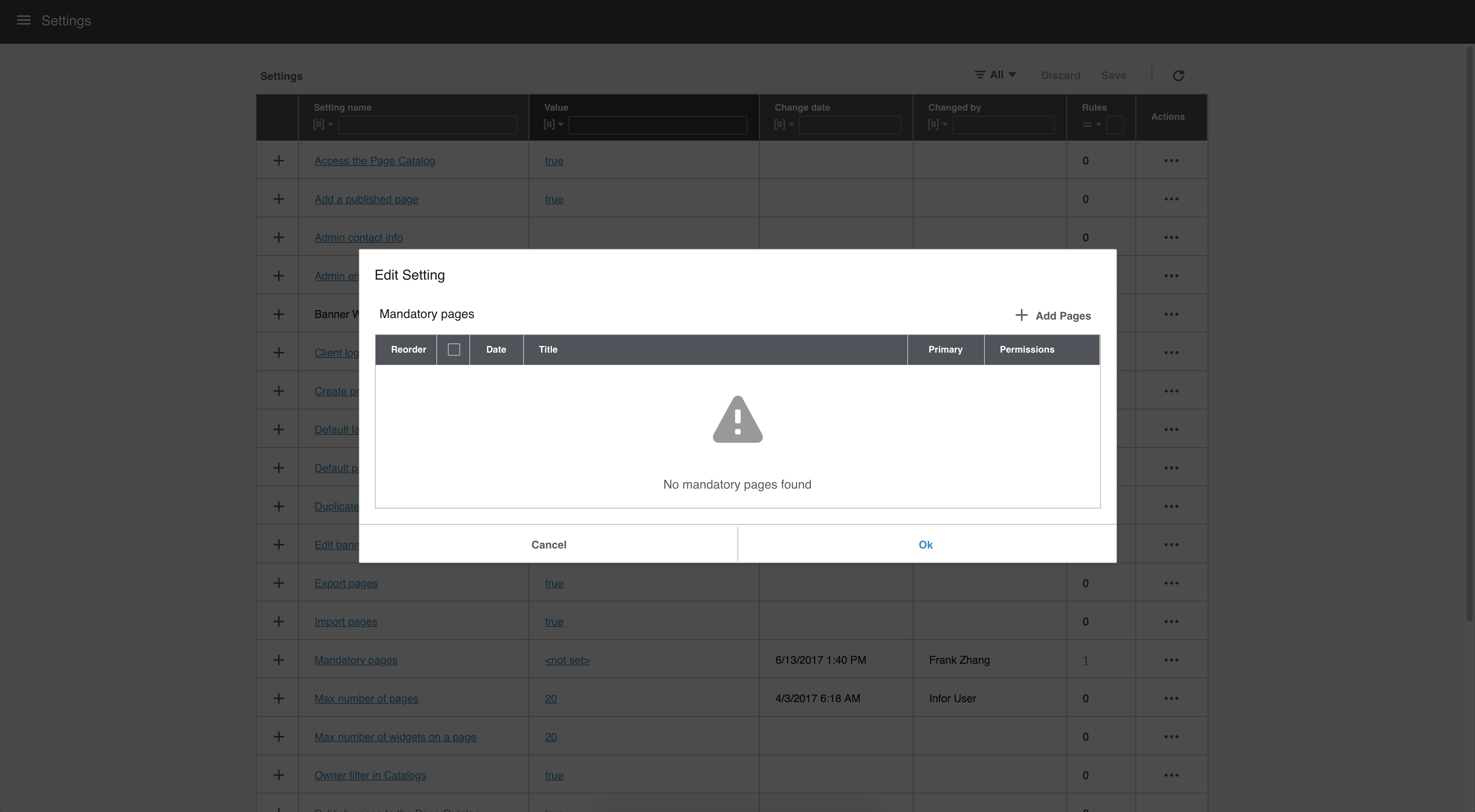Toggle the select-all checkbox in dialog table
This screenshot has height=812, width=1475.
tap(454, 349)
